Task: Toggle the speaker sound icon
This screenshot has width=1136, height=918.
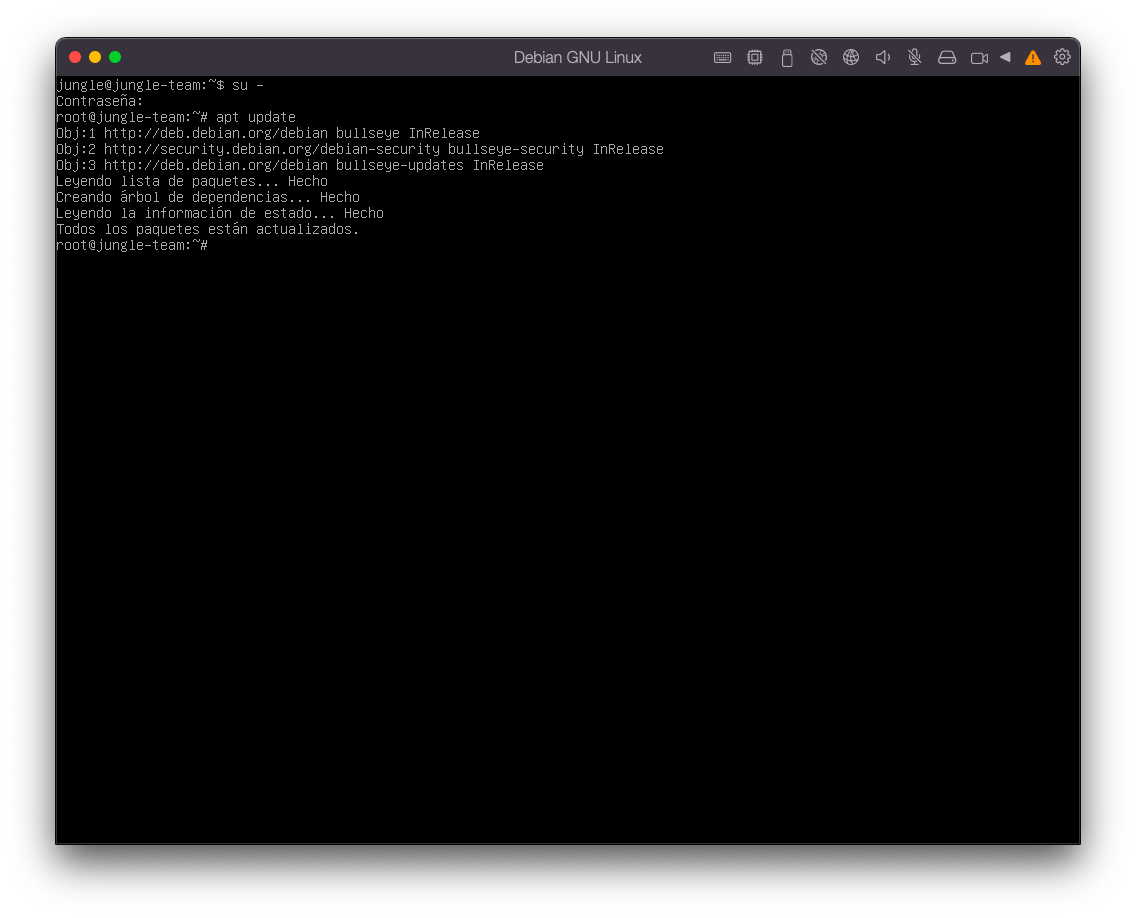Action: tap(883, 58)
